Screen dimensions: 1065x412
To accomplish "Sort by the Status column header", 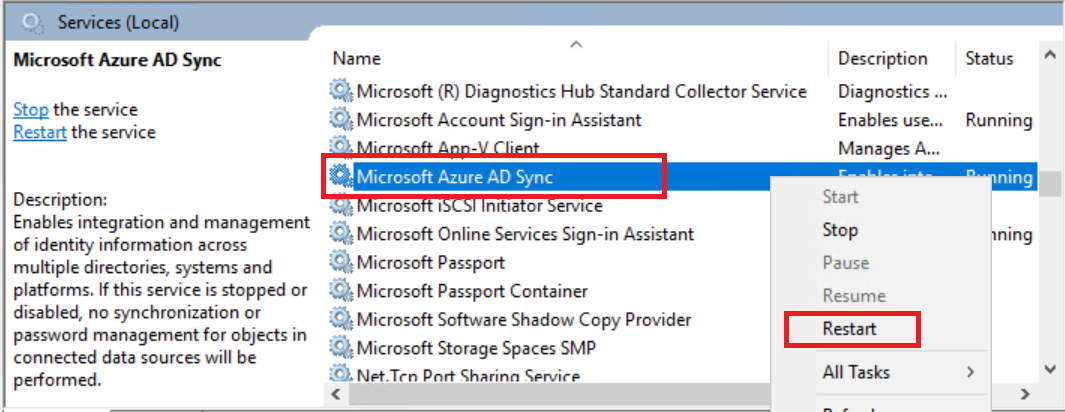I will pos(989,59).
